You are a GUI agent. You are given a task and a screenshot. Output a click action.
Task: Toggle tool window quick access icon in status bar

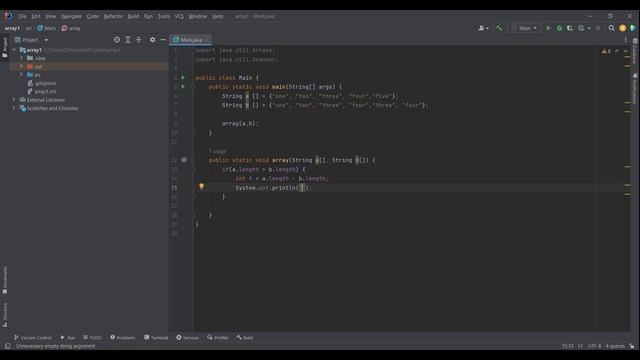(7, 346)
